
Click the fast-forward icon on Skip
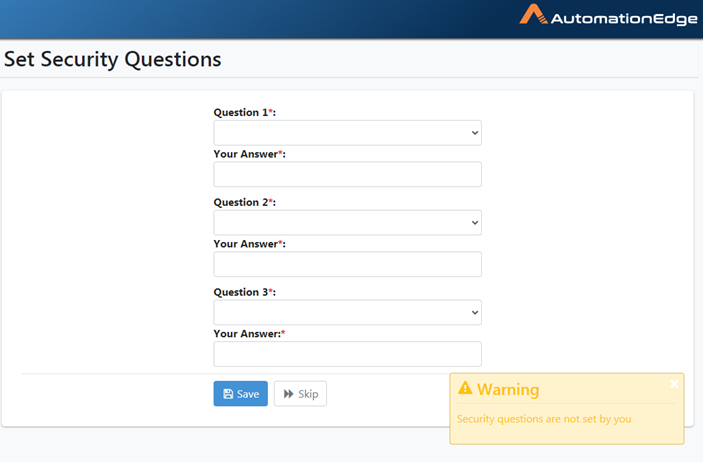click(289, 394)
